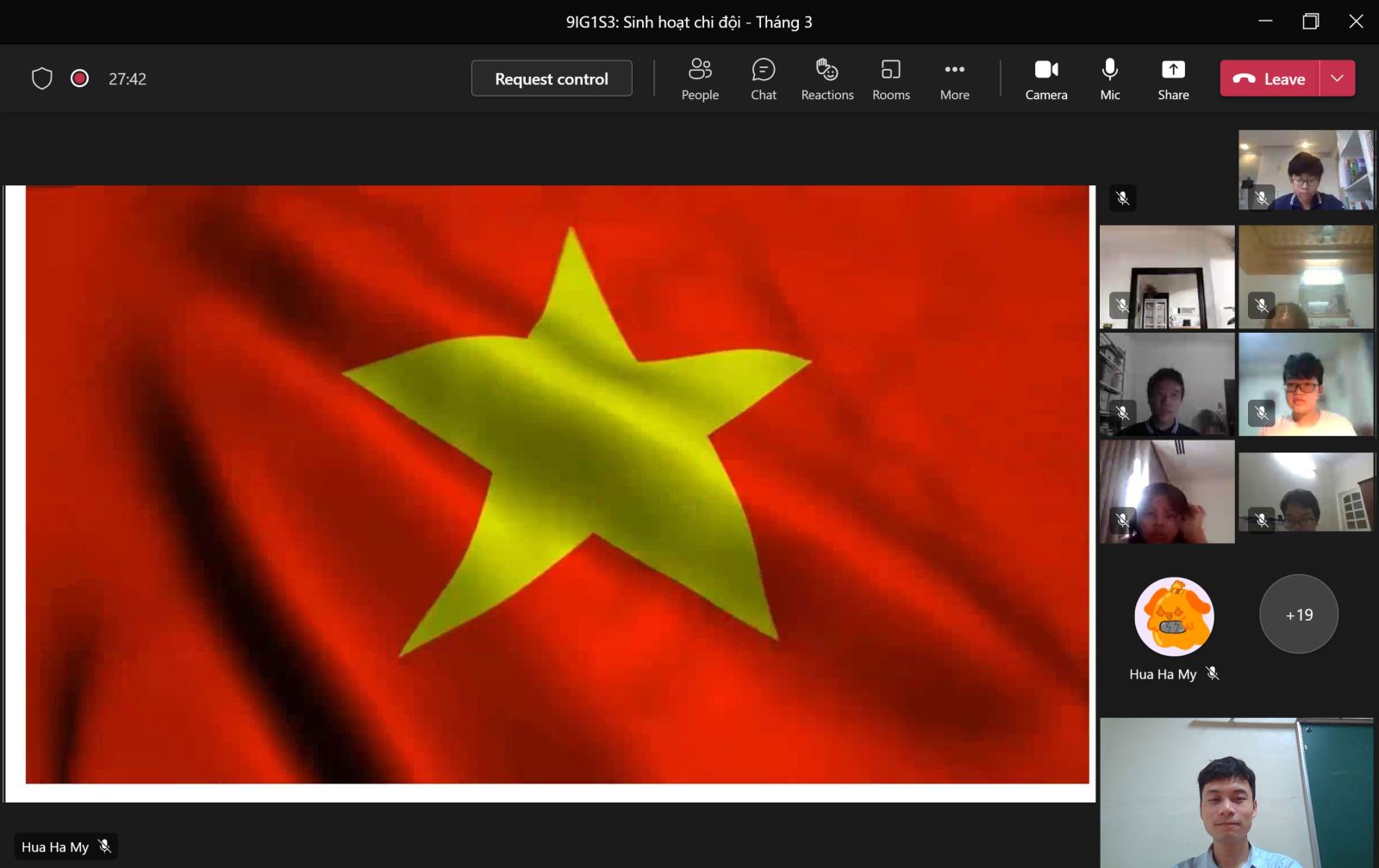Select video tile showing ceiling light
The width and height of the screenshot is (1379, 868).
(x=1306, y=277)
